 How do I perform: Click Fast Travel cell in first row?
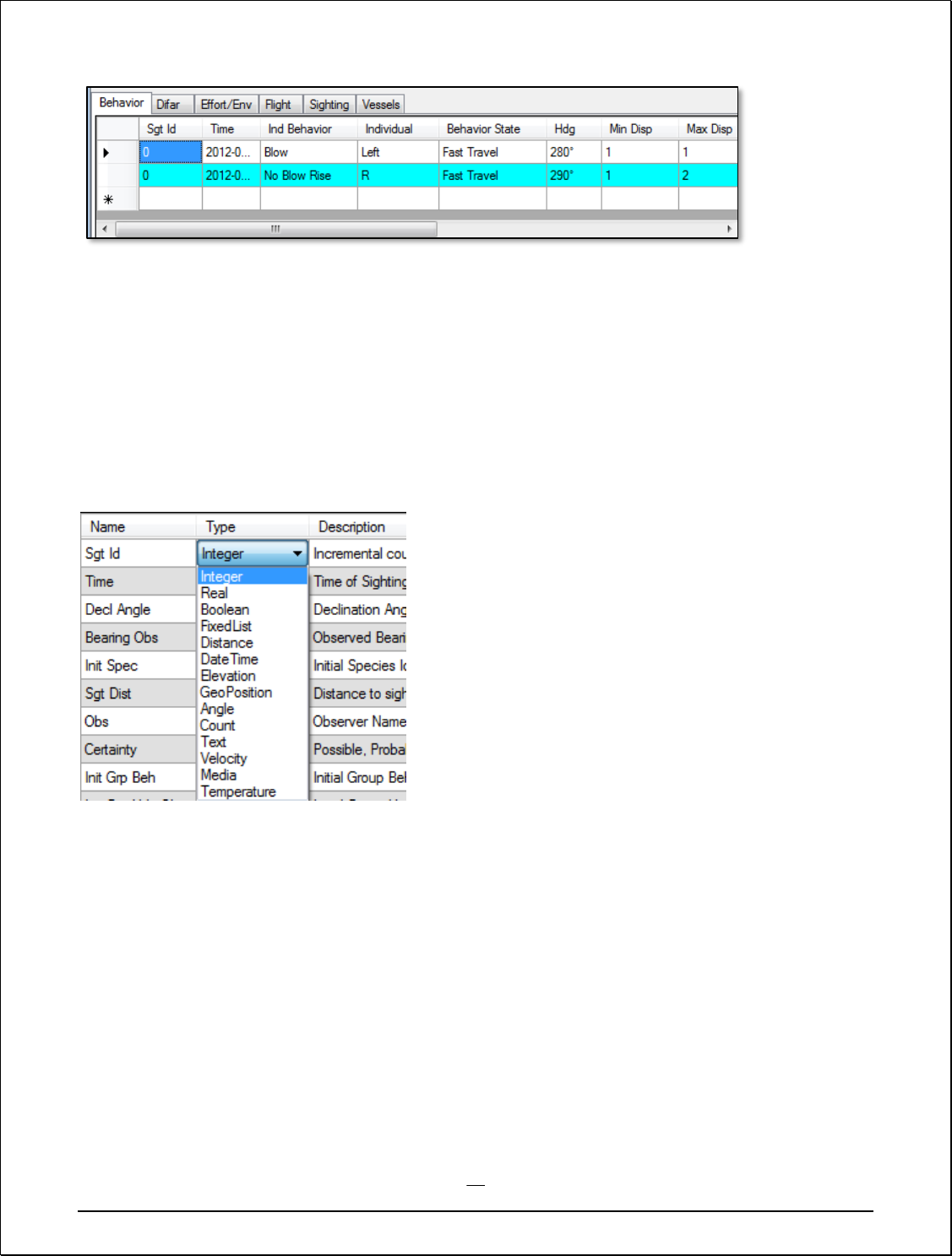492,152
